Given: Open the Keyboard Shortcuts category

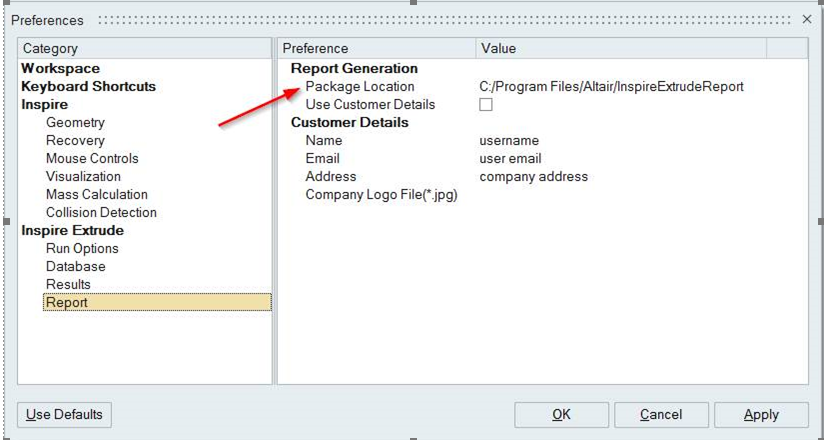Looking at the screenshot, I should [x=88, y=86].
